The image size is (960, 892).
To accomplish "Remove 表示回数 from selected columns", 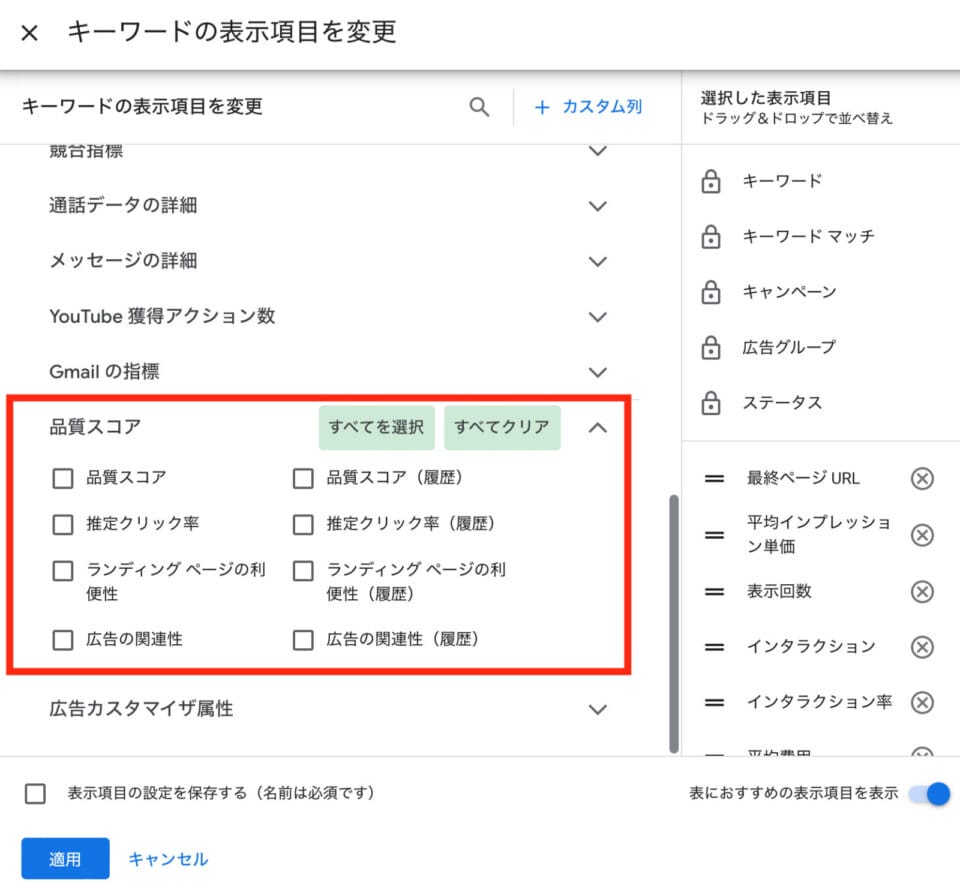I will (922, 591).
